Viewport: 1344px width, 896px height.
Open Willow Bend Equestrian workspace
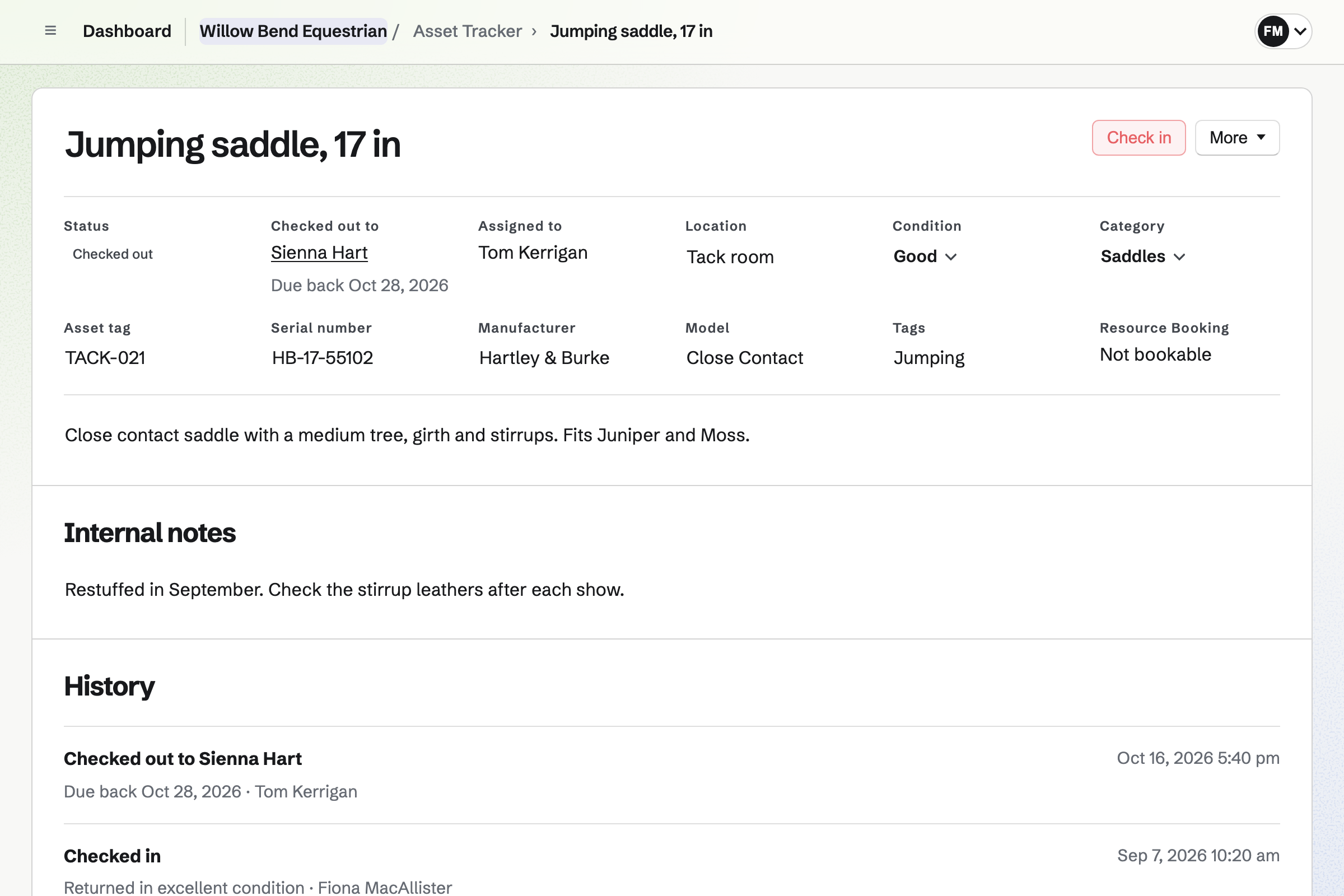point(293,31)
